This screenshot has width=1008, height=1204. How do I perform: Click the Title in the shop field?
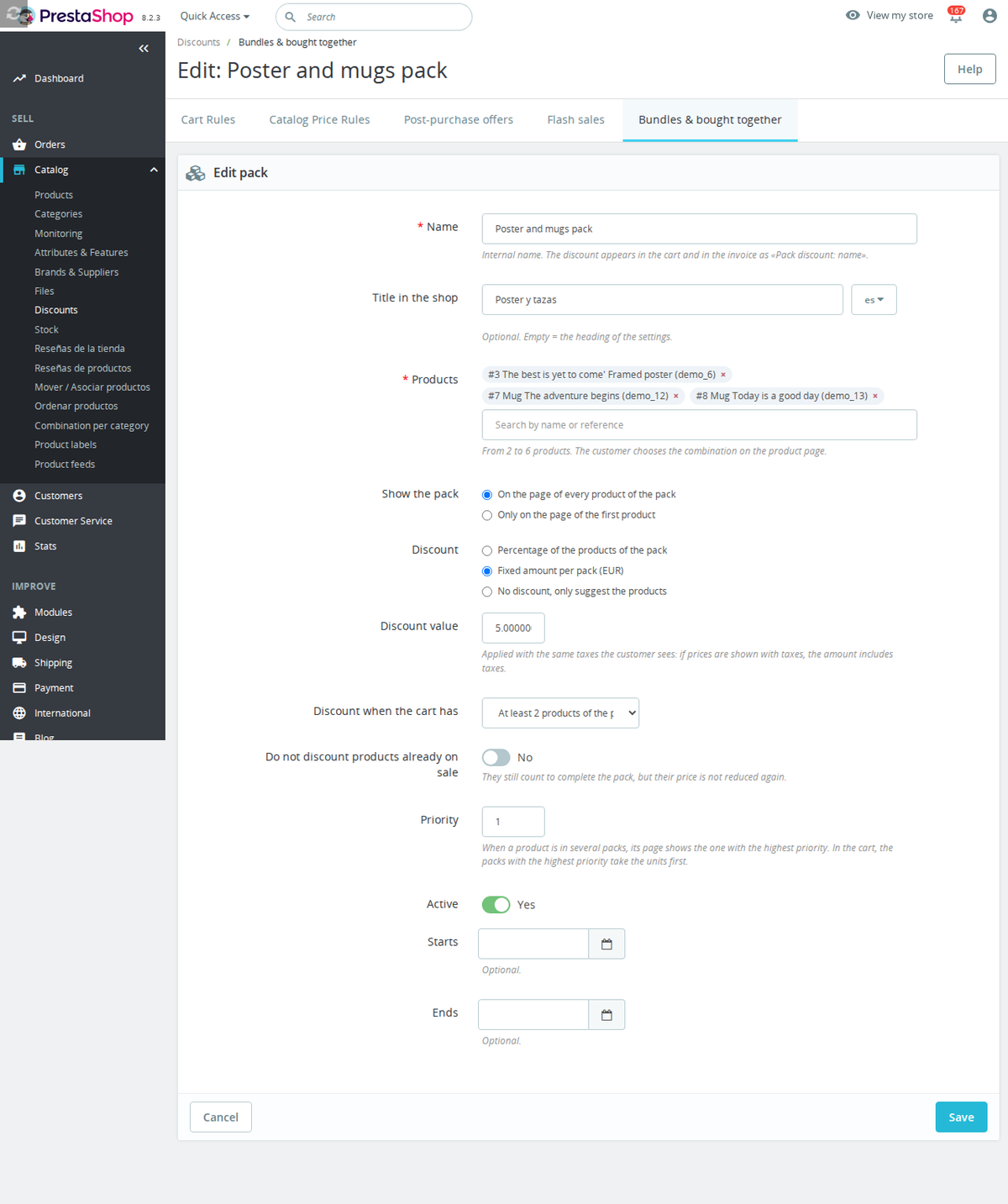(x=662, y=300)
